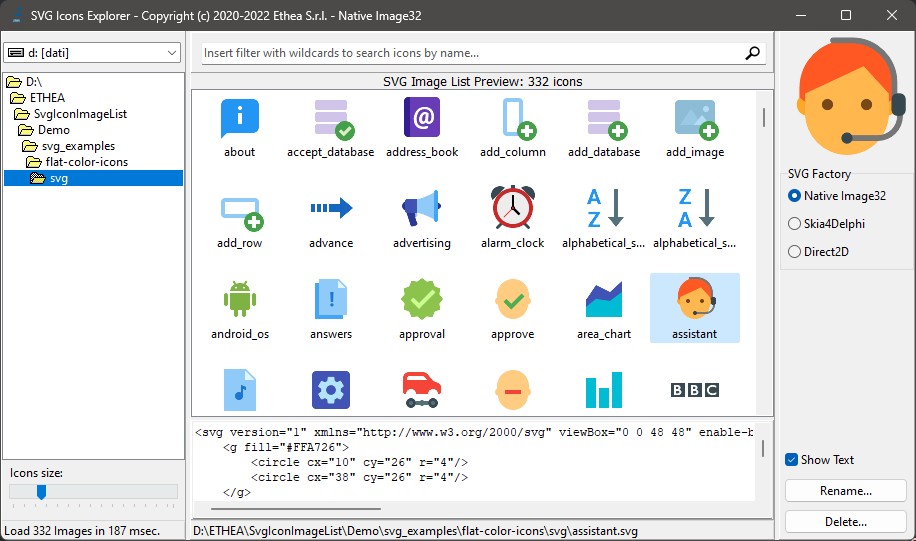This screenshot has width=916, height=541.
Task: Open the ETHEA folder
Action: tap(37, 98)
